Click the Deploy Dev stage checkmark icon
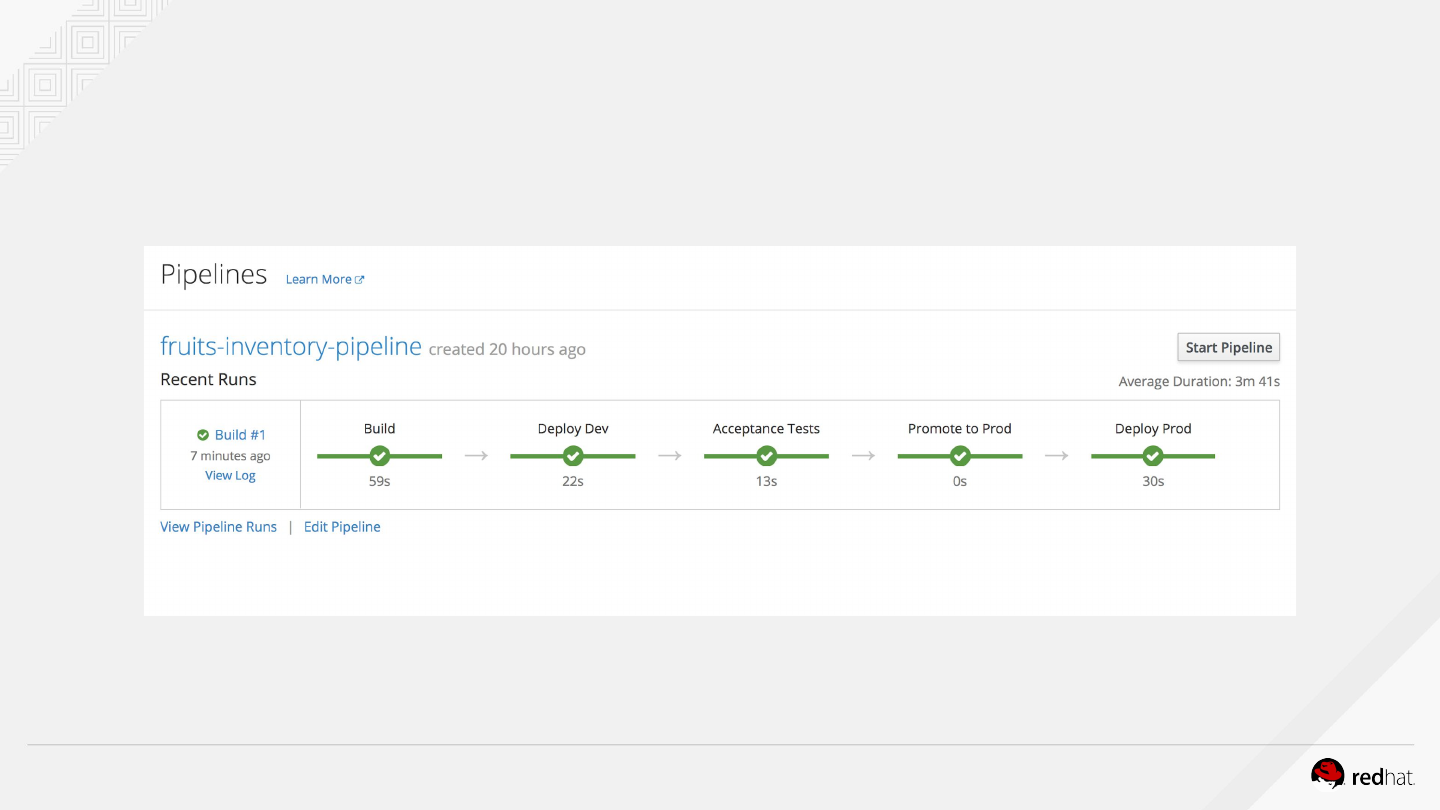1440x810 pixels. coord(573,456)
